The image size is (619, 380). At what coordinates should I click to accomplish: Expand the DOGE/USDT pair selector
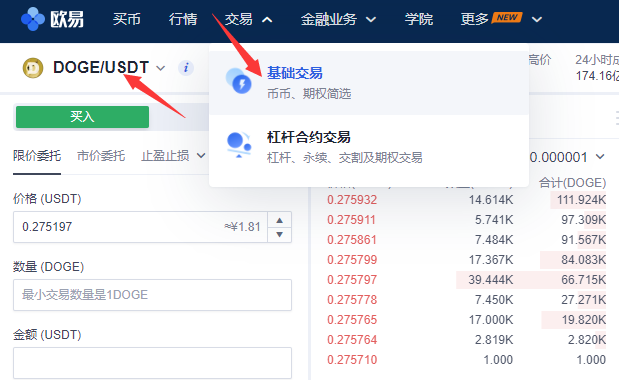[160, 68]
